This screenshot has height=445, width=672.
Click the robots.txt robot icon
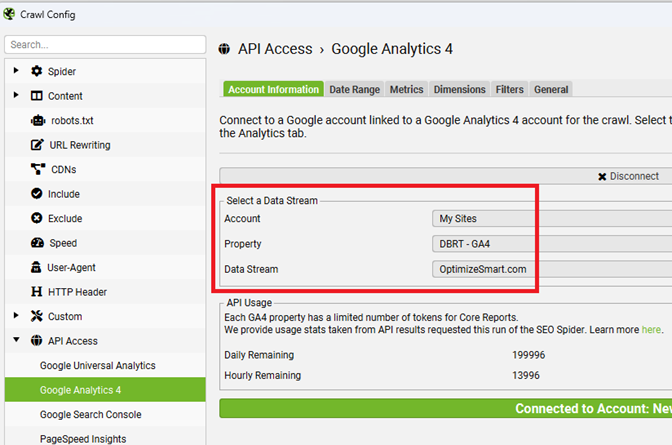(x=38, y=120)
